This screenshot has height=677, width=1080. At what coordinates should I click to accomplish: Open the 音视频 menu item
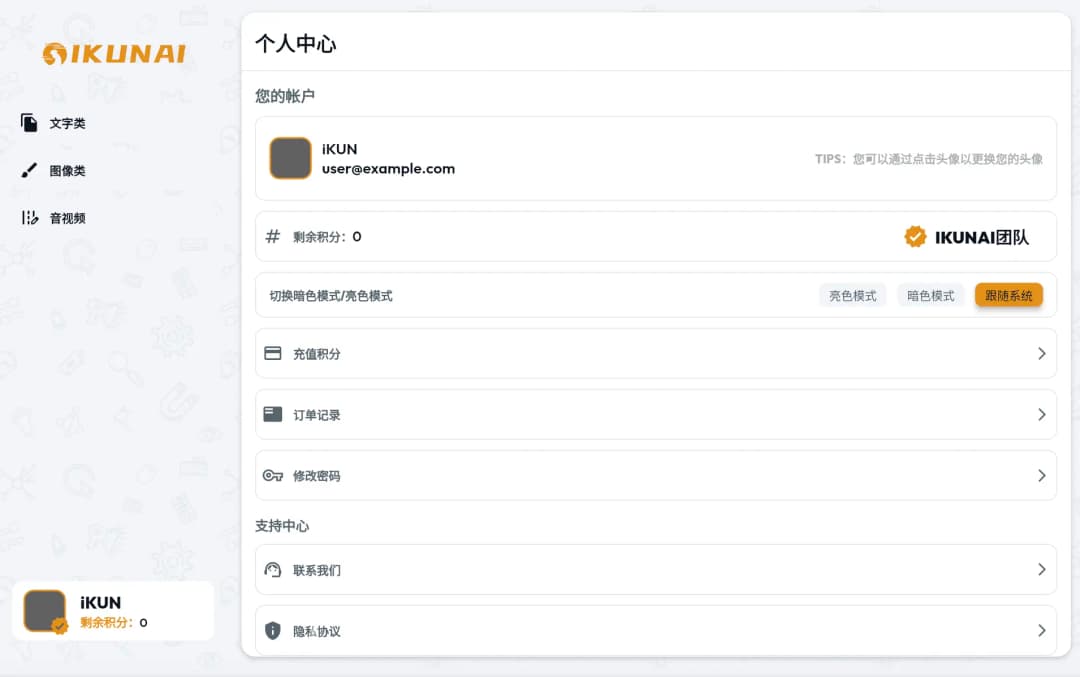coord(67,218)
